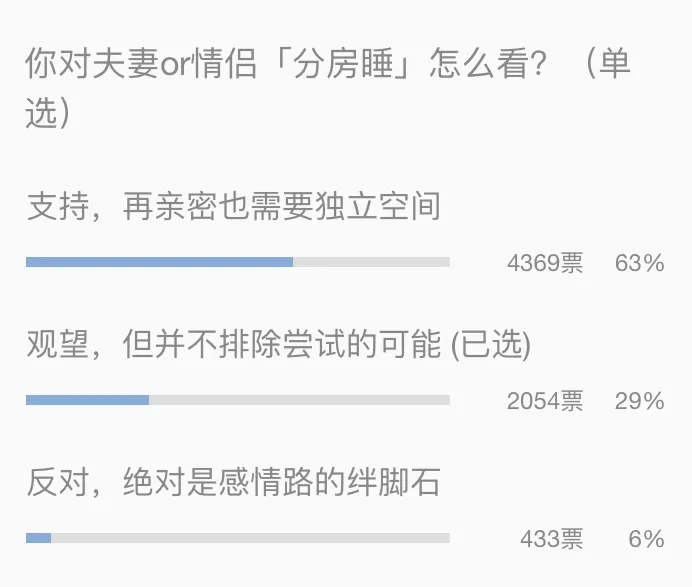
Task: Click the "(已选)" selected marker
Action: (x=491, y=346)
